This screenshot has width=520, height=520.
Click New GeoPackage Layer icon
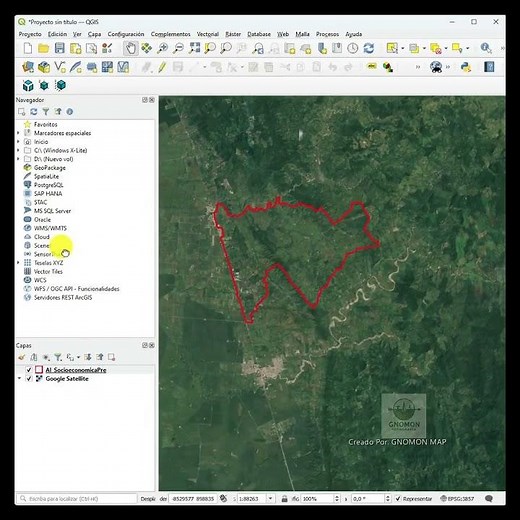click(x=44, y=67)
